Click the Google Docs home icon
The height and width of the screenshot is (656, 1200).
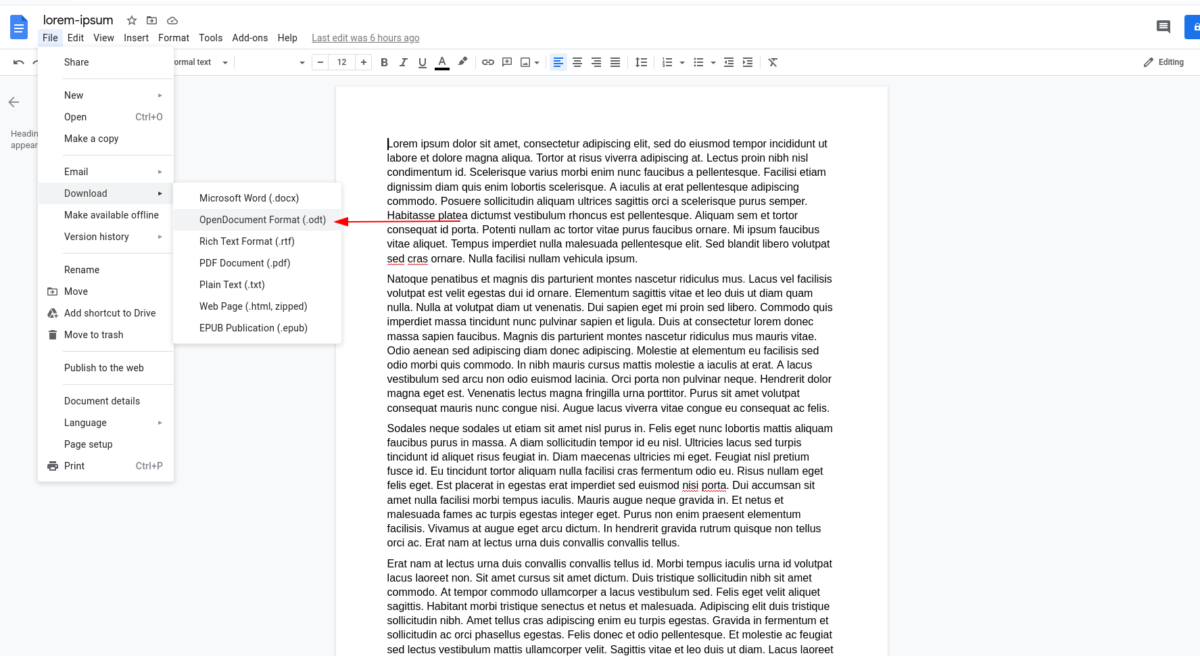(19, 27)
